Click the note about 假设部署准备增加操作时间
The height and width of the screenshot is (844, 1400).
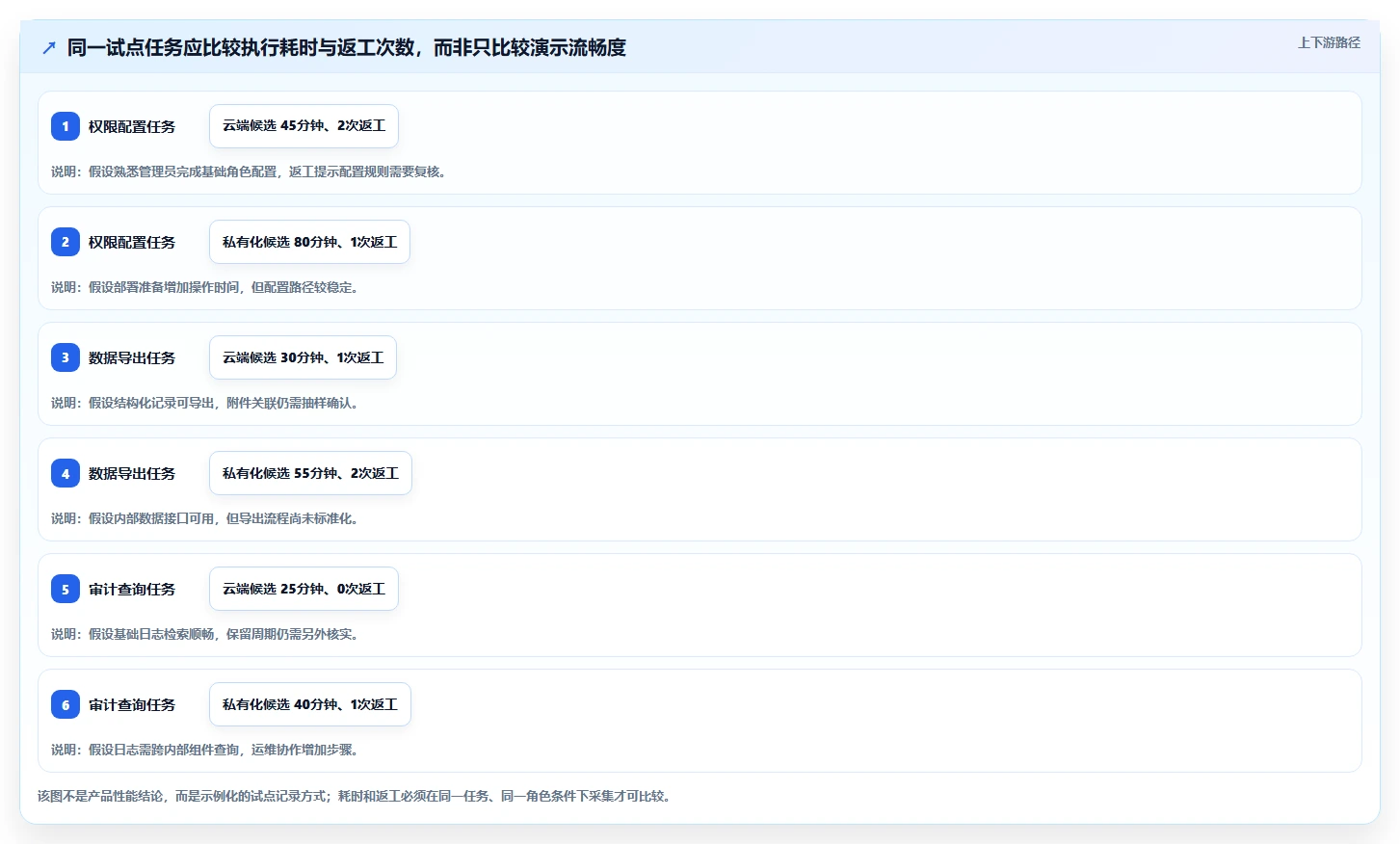click(x=207, y=287)
